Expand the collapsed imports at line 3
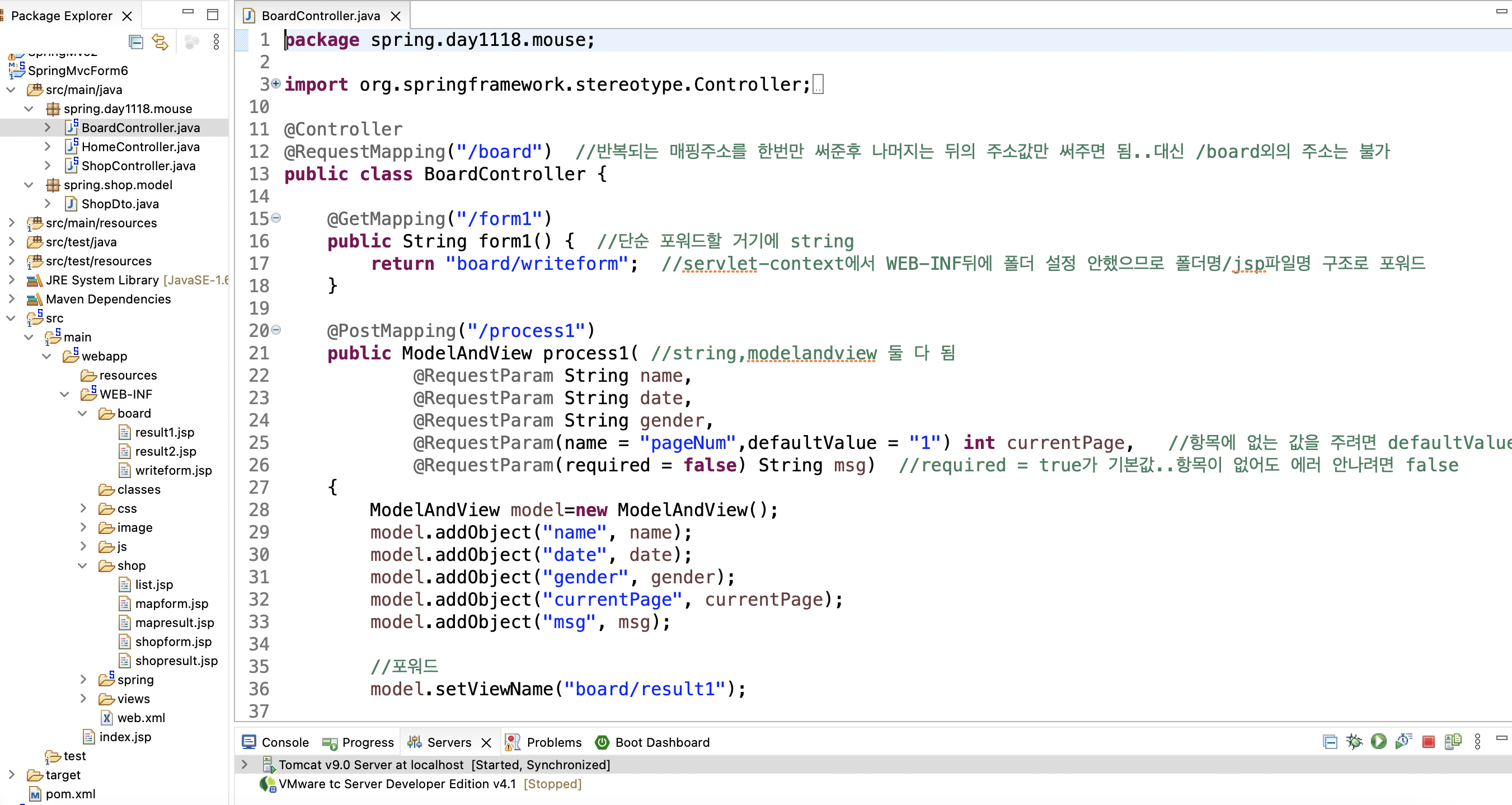Image resolution: width=1512 pixels, height=805 pixels. pos(276,83)
